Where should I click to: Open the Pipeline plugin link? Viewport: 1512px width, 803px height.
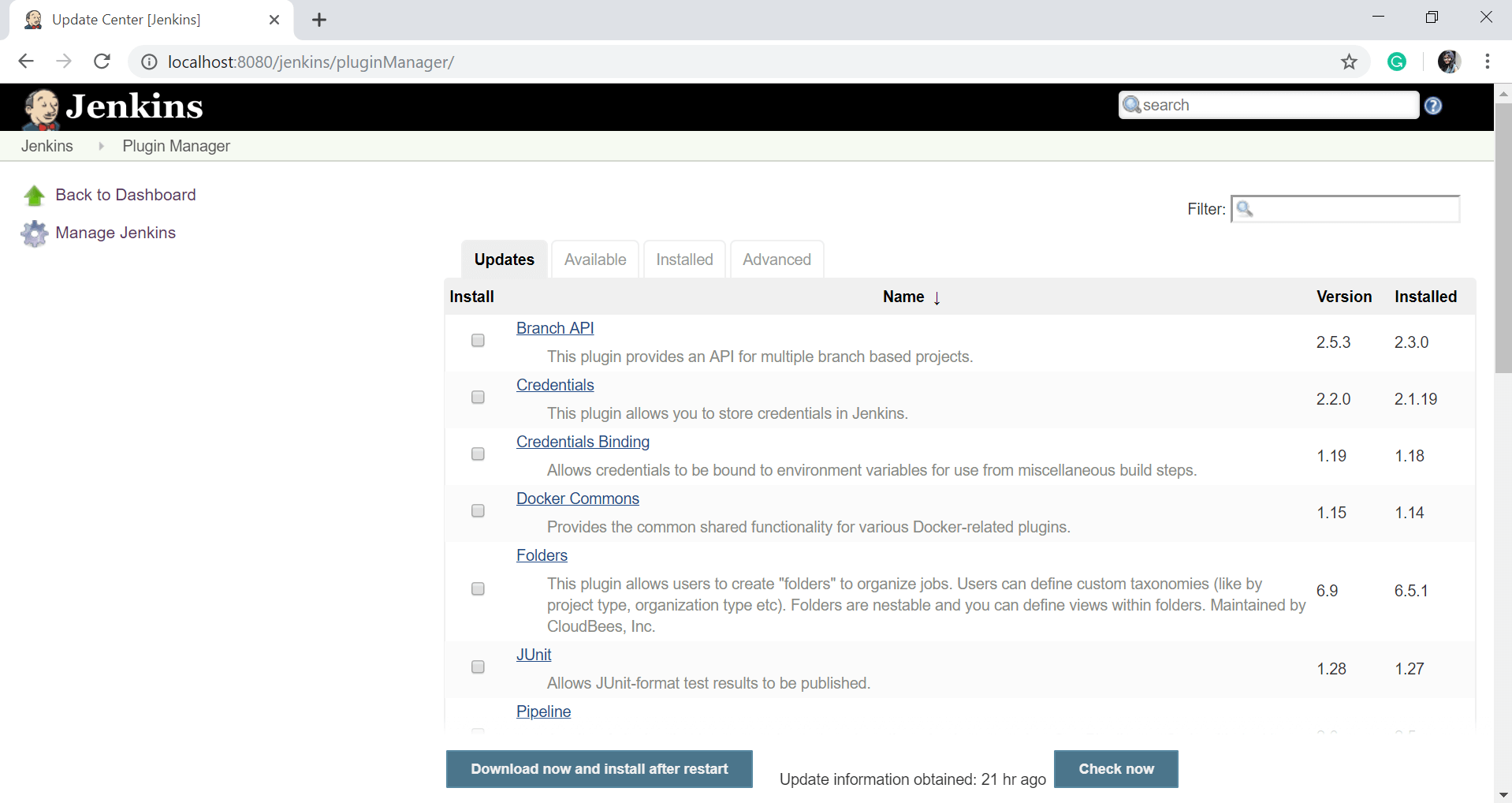coord(543,711)
